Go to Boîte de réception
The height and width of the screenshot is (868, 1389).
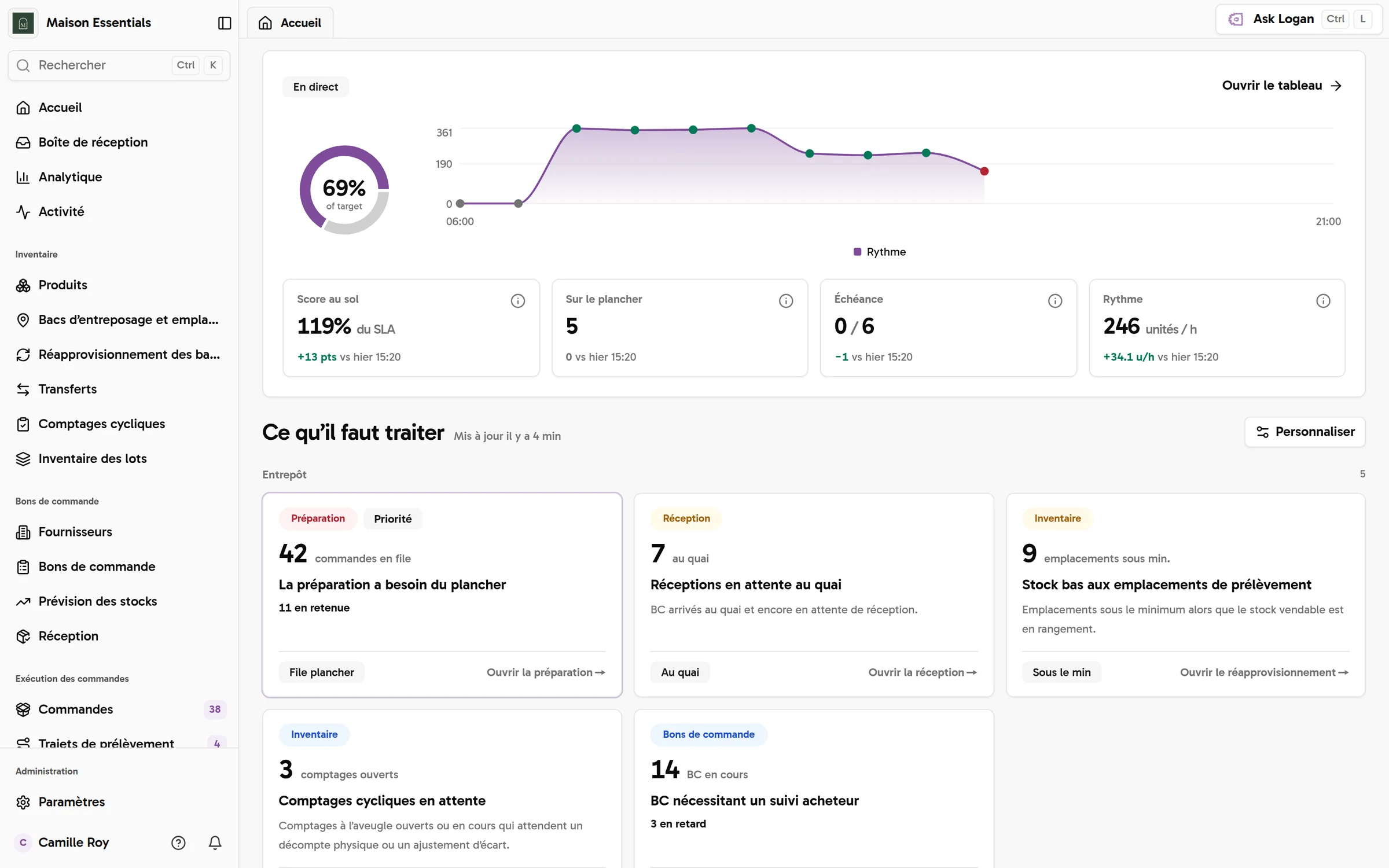pyautogui.click(x=119, y=142)
